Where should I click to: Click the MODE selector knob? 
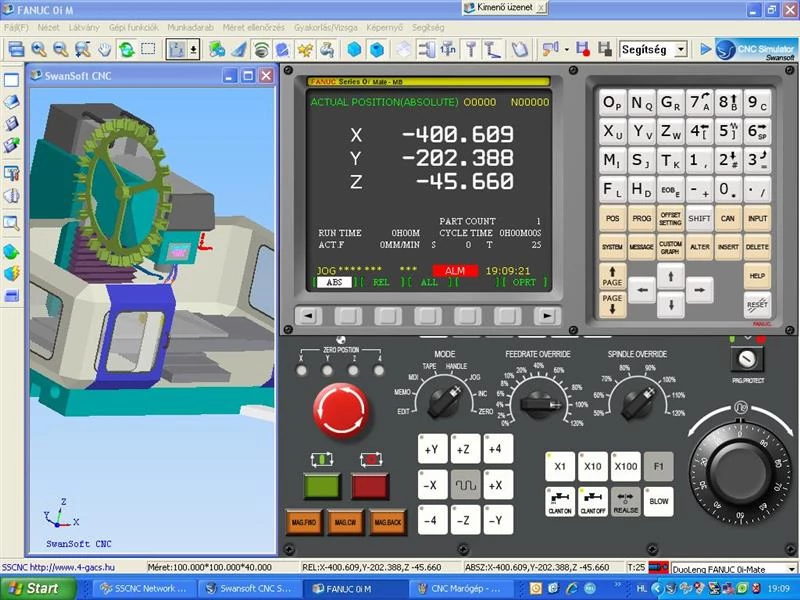click(x=443, y=401)
